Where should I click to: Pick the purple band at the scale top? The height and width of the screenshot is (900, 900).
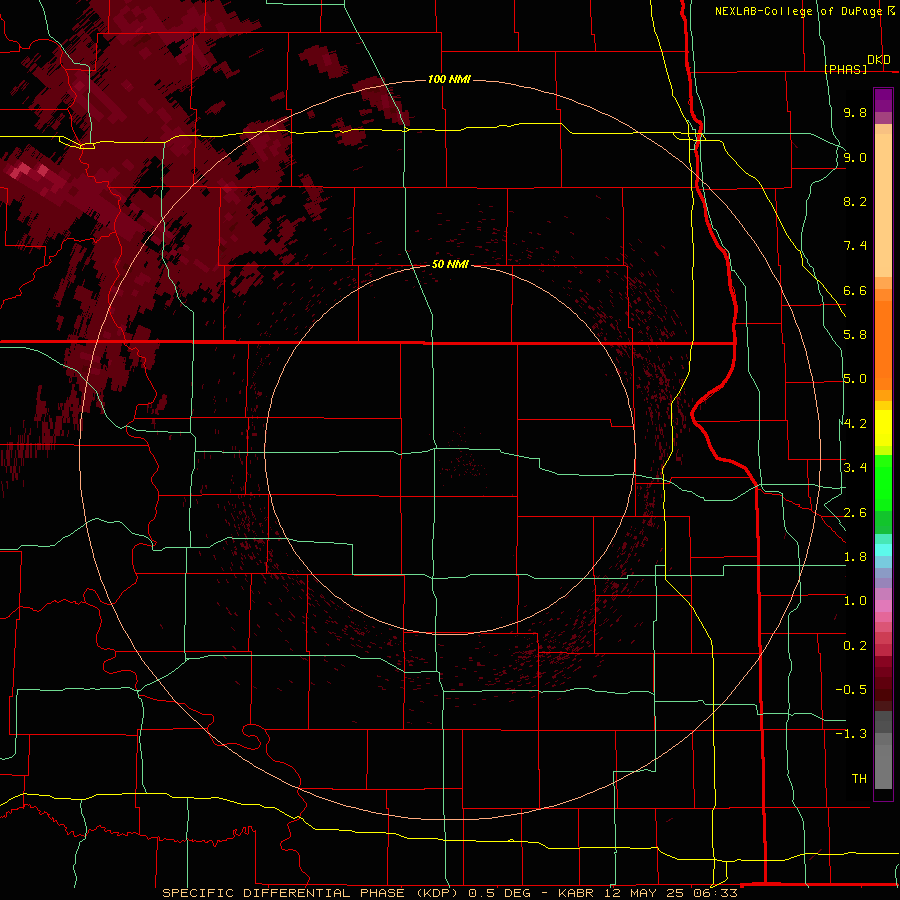coord(883,100)
